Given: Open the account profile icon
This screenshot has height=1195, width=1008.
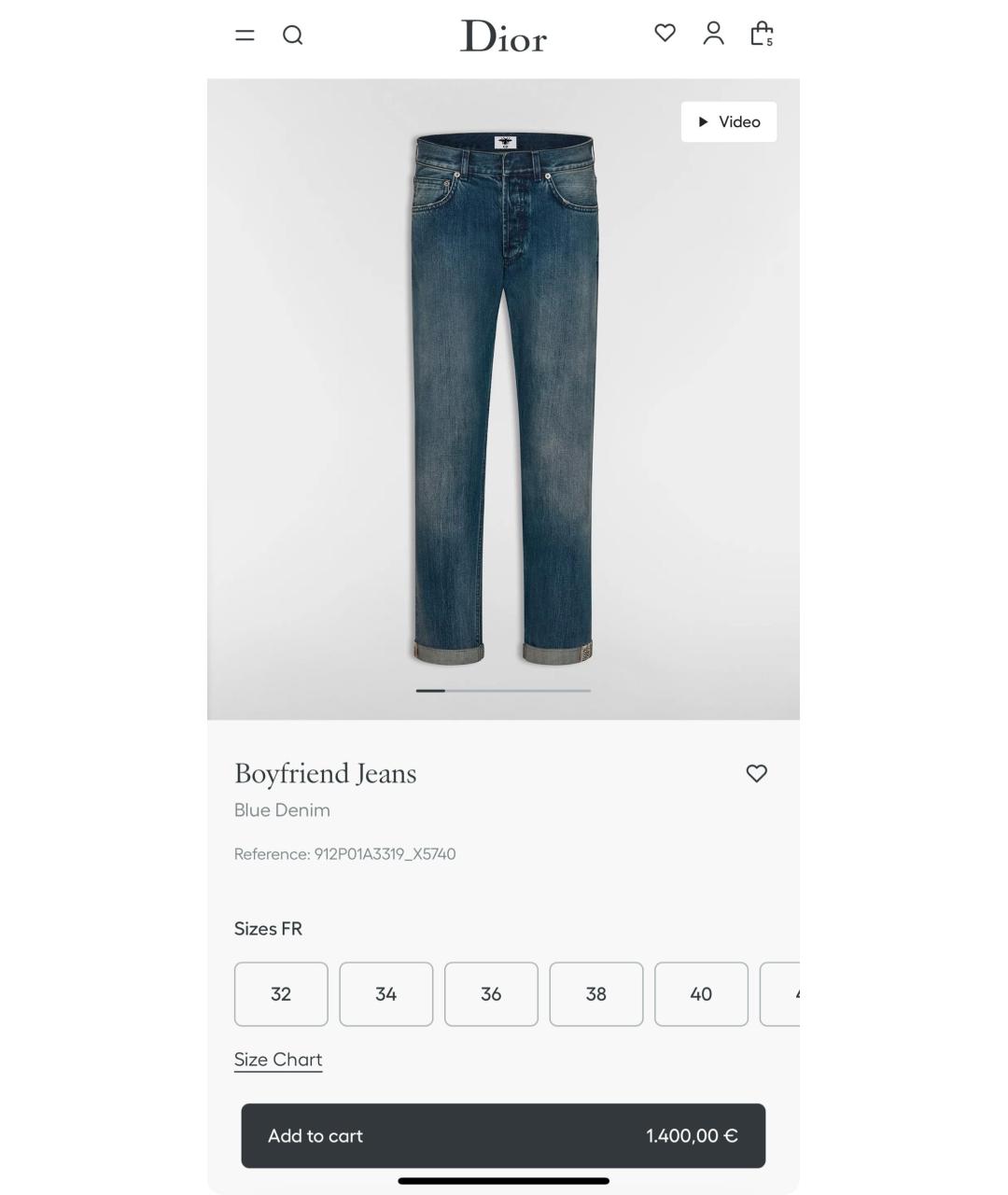Looking at the screenshot, I should [714, 34].
